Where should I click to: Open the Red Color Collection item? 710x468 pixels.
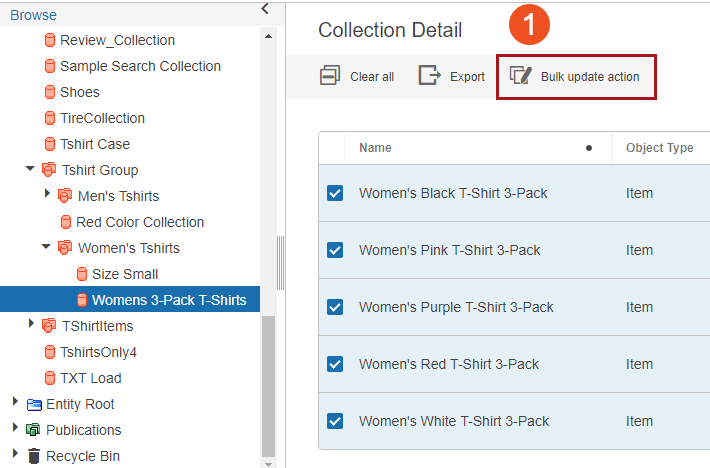click(140, 222)
